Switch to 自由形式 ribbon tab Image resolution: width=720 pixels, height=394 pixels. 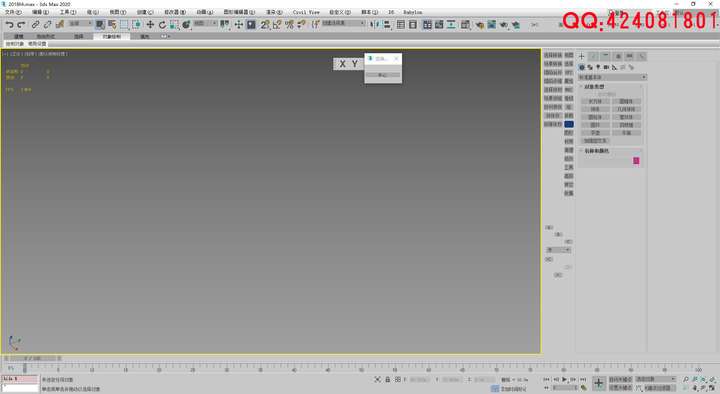(46, 36)
